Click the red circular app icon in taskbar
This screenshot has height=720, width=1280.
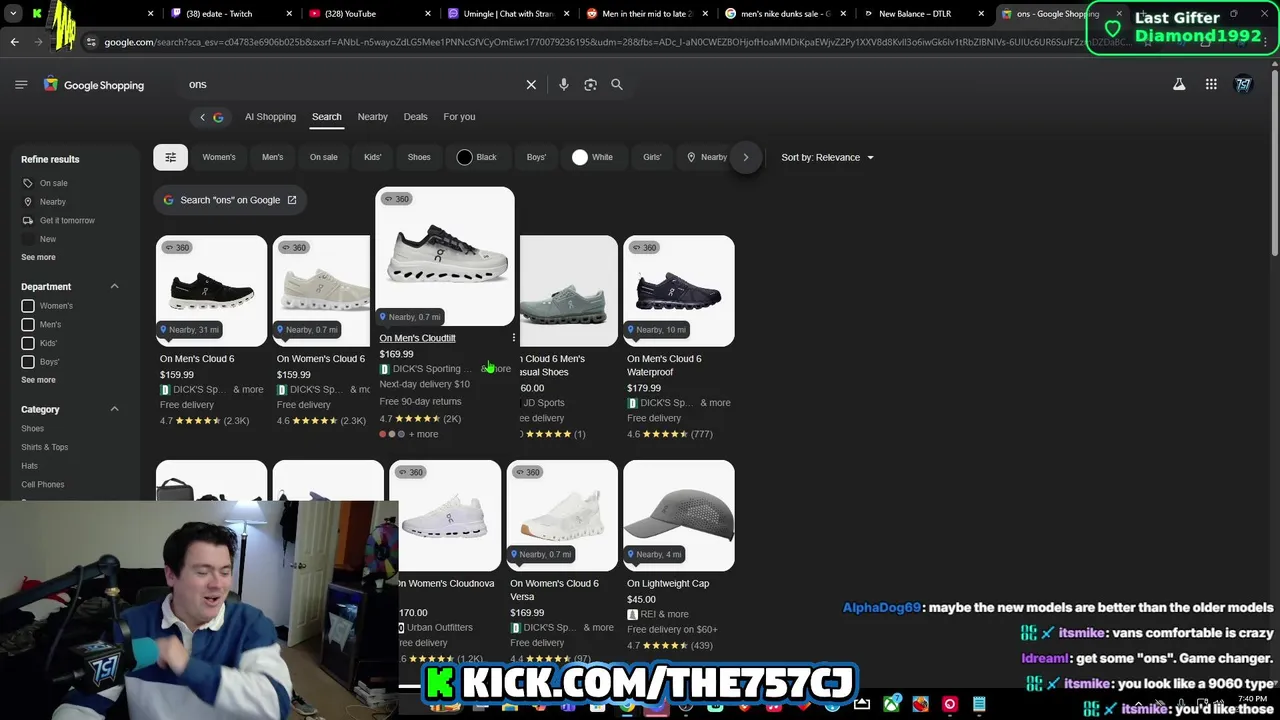950,705
